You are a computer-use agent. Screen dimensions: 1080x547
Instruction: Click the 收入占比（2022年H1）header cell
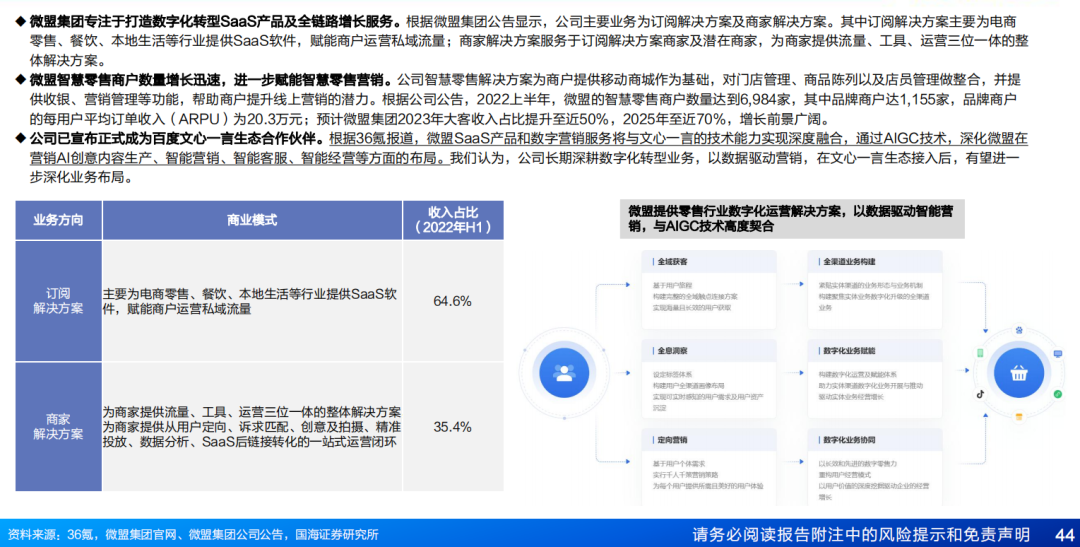click(x=453, y=220)
